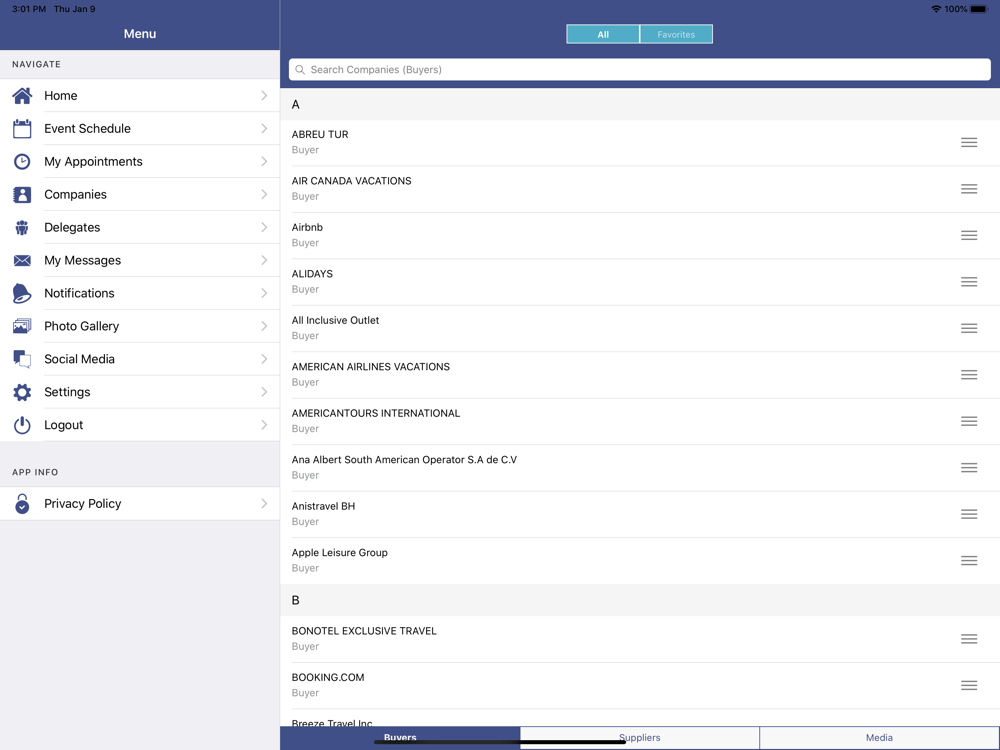
Task: Open the Airbnb buyer entry
Action: (x=640, y=235)
